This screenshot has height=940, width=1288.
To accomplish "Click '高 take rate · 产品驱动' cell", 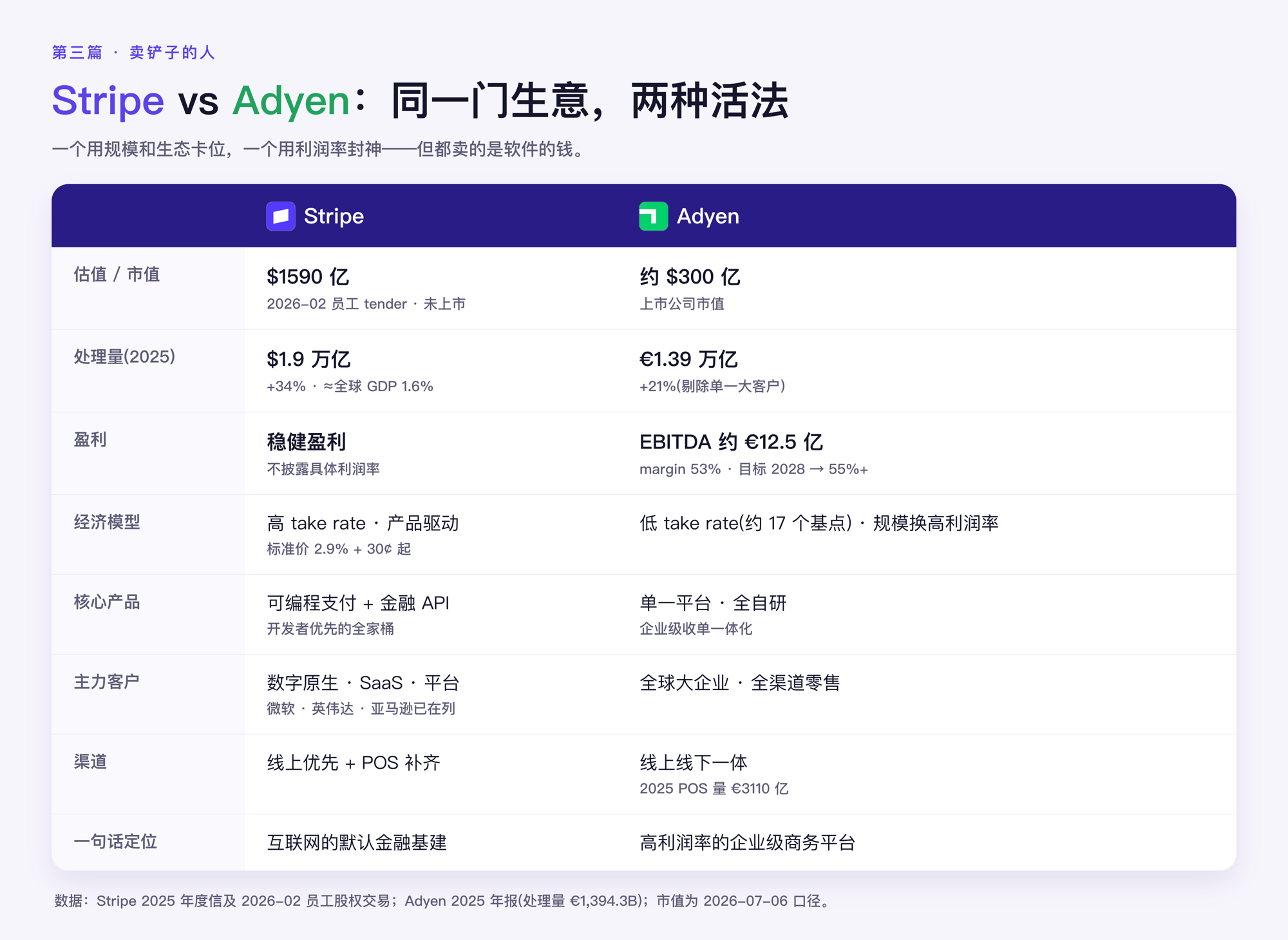I will pos(363,523).
